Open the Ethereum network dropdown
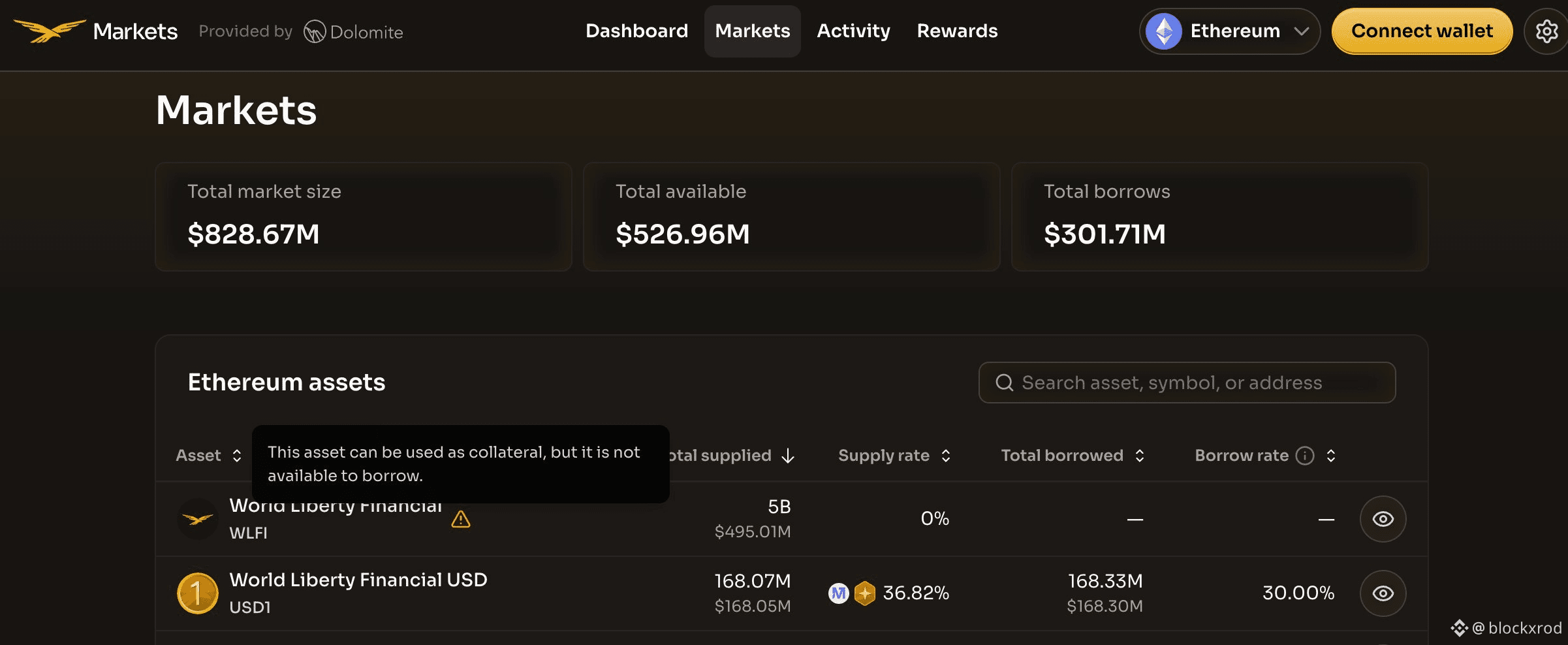This screenshot has height=645, width=1568. tap(1230, 31)
